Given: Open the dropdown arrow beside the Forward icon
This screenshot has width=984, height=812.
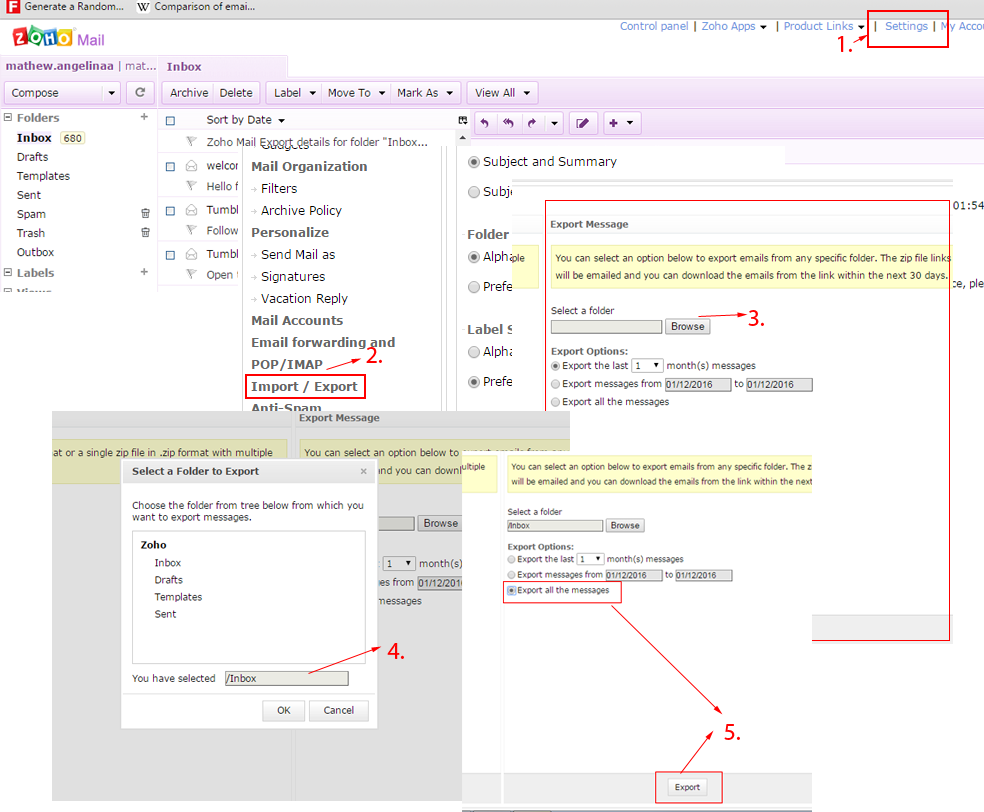Looking at the screenshot, I should (x=554, y=123).
